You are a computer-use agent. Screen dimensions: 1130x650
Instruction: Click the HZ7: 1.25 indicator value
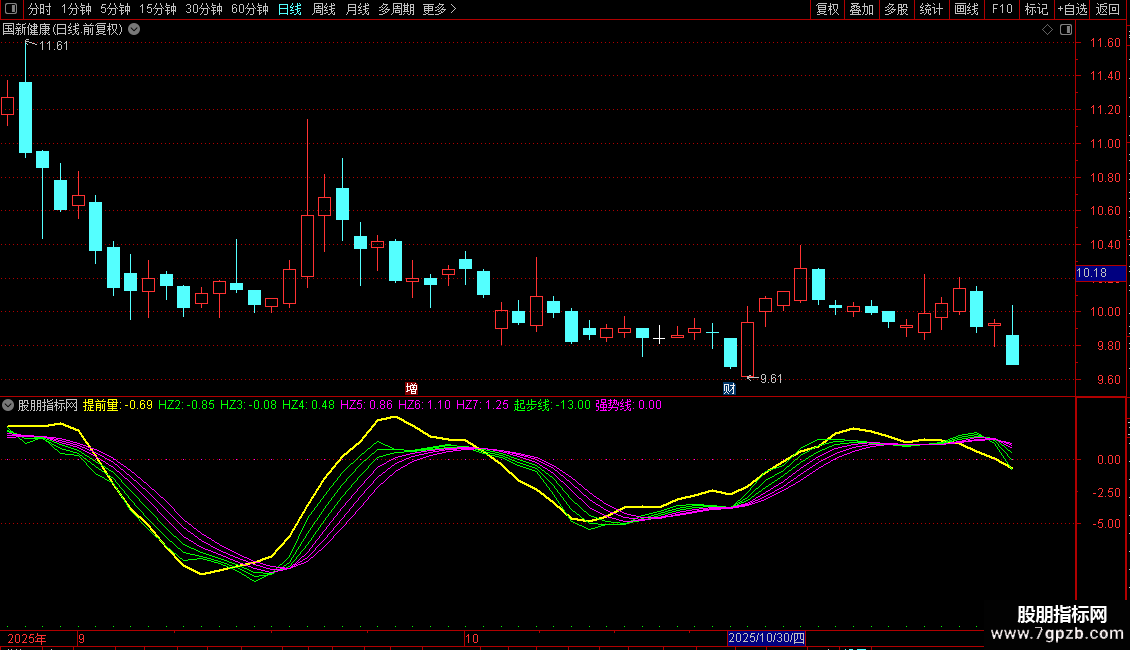click(482, 405)
